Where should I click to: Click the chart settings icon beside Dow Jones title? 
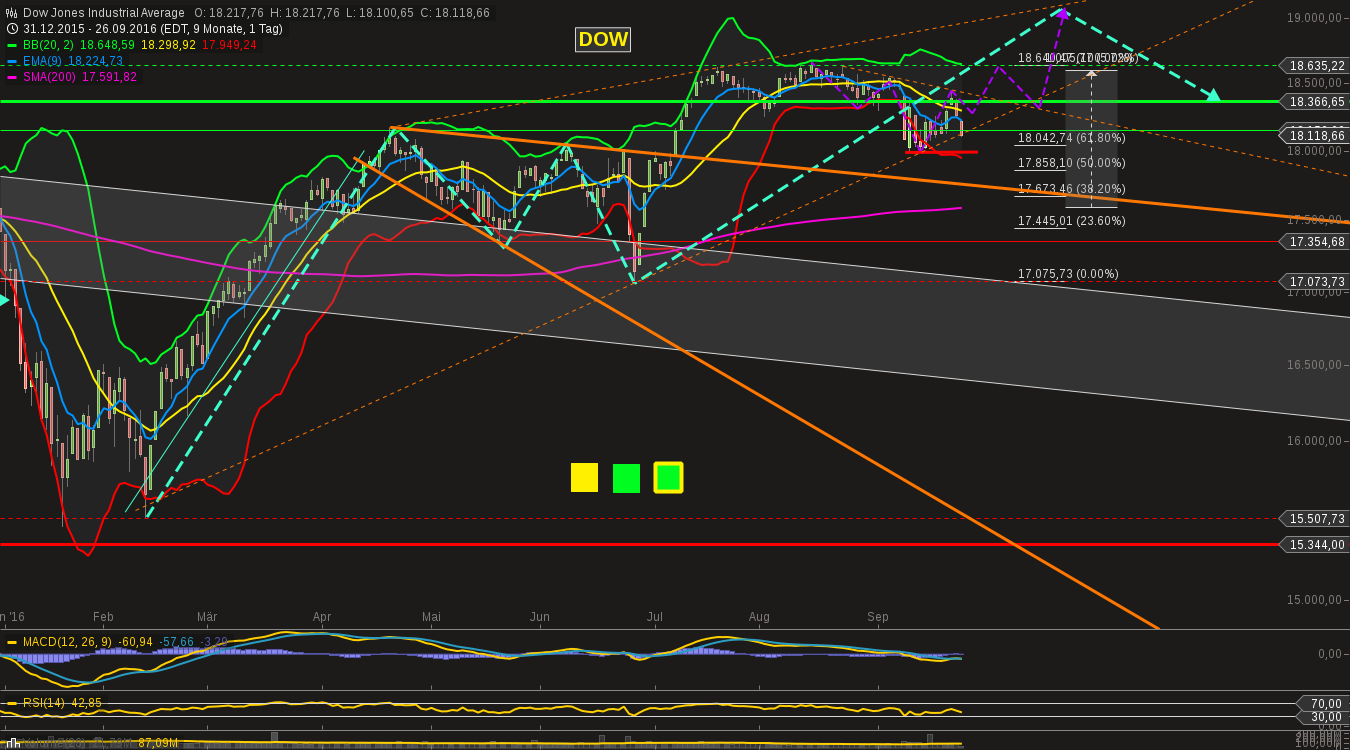coord(11,13)
